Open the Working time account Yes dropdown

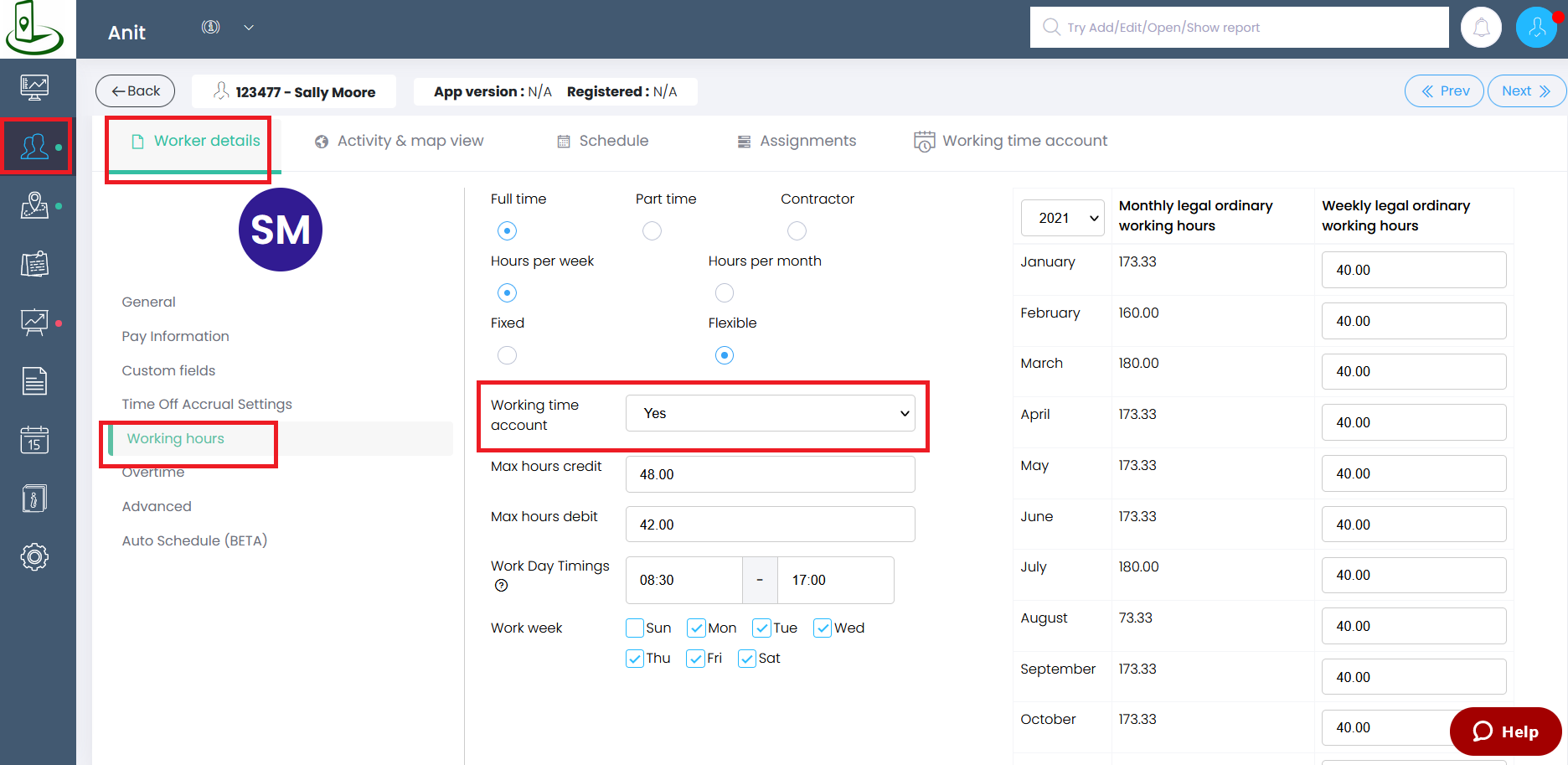[x=770, y=413]
